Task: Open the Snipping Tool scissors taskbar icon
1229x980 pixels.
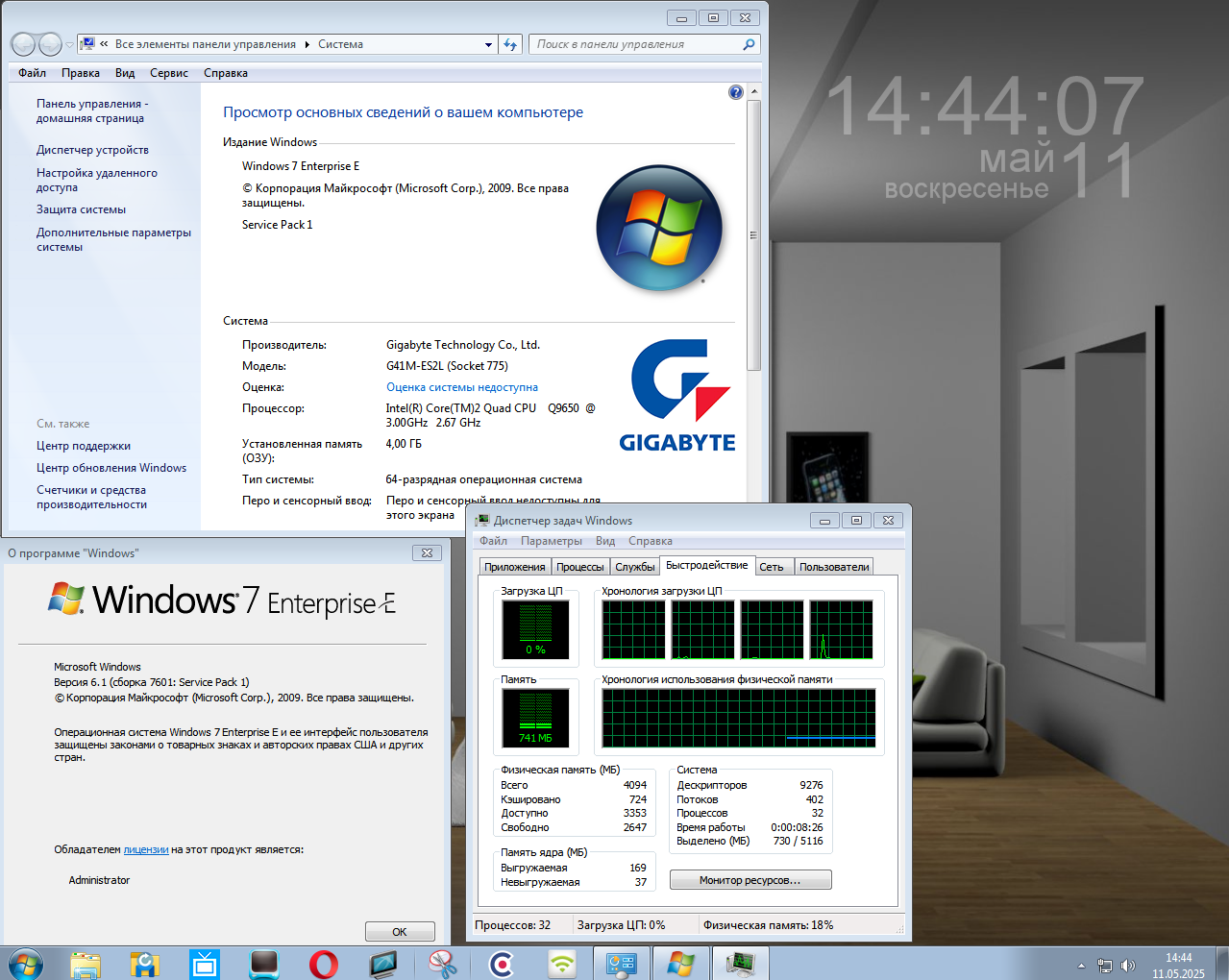Action: pyautogui.click(x=443, y=964)
